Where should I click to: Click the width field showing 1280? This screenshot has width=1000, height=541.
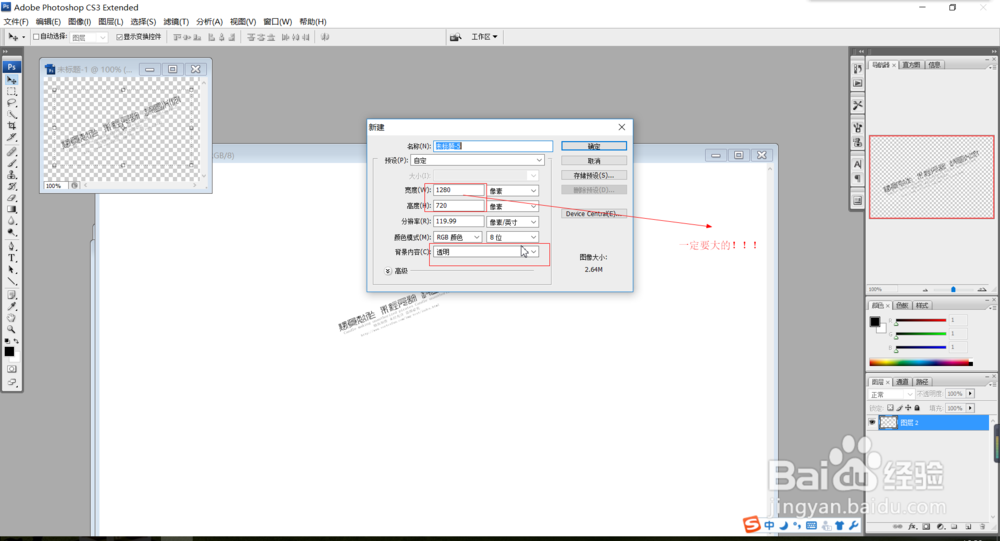click(x=459, y=190)
